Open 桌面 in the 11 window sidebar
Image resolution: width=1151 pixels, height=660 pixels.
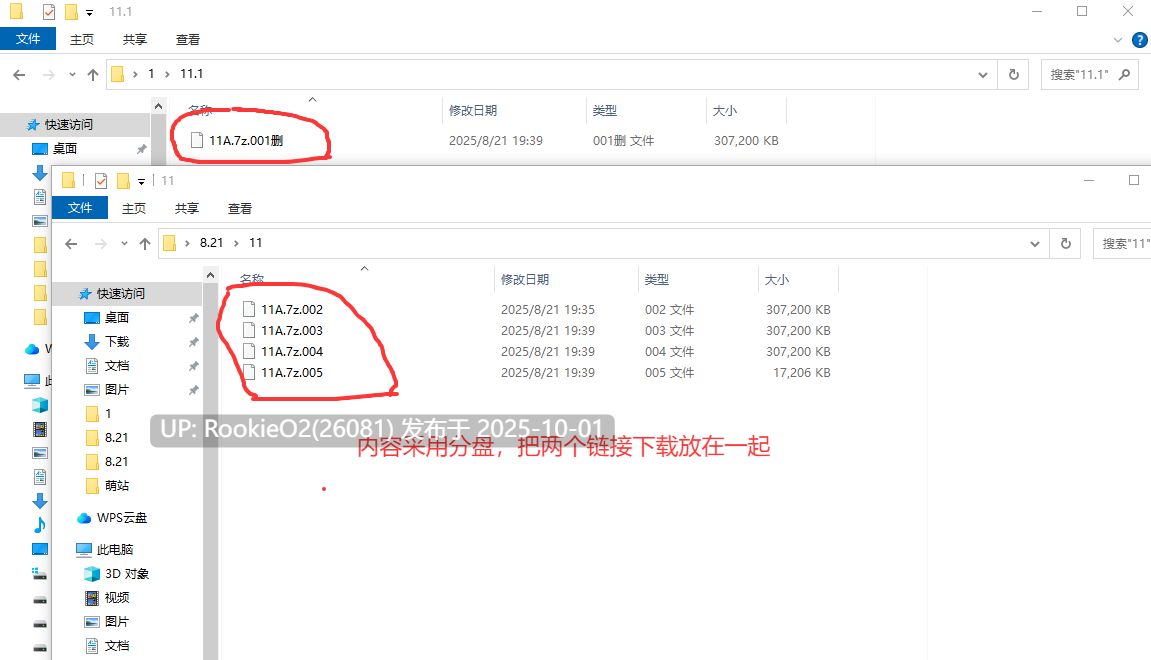click(x=117, y=317)
